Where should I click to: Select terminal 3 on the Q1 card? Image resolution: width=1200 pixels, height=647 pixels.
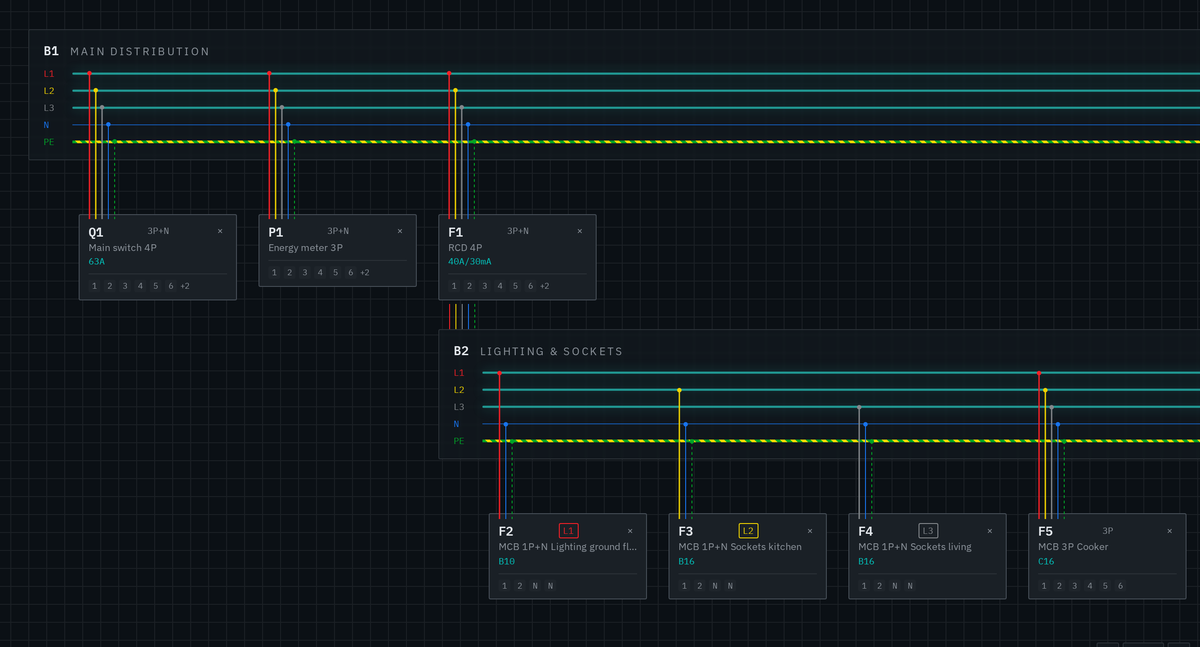pyautogui.click(x=125, y=286)
